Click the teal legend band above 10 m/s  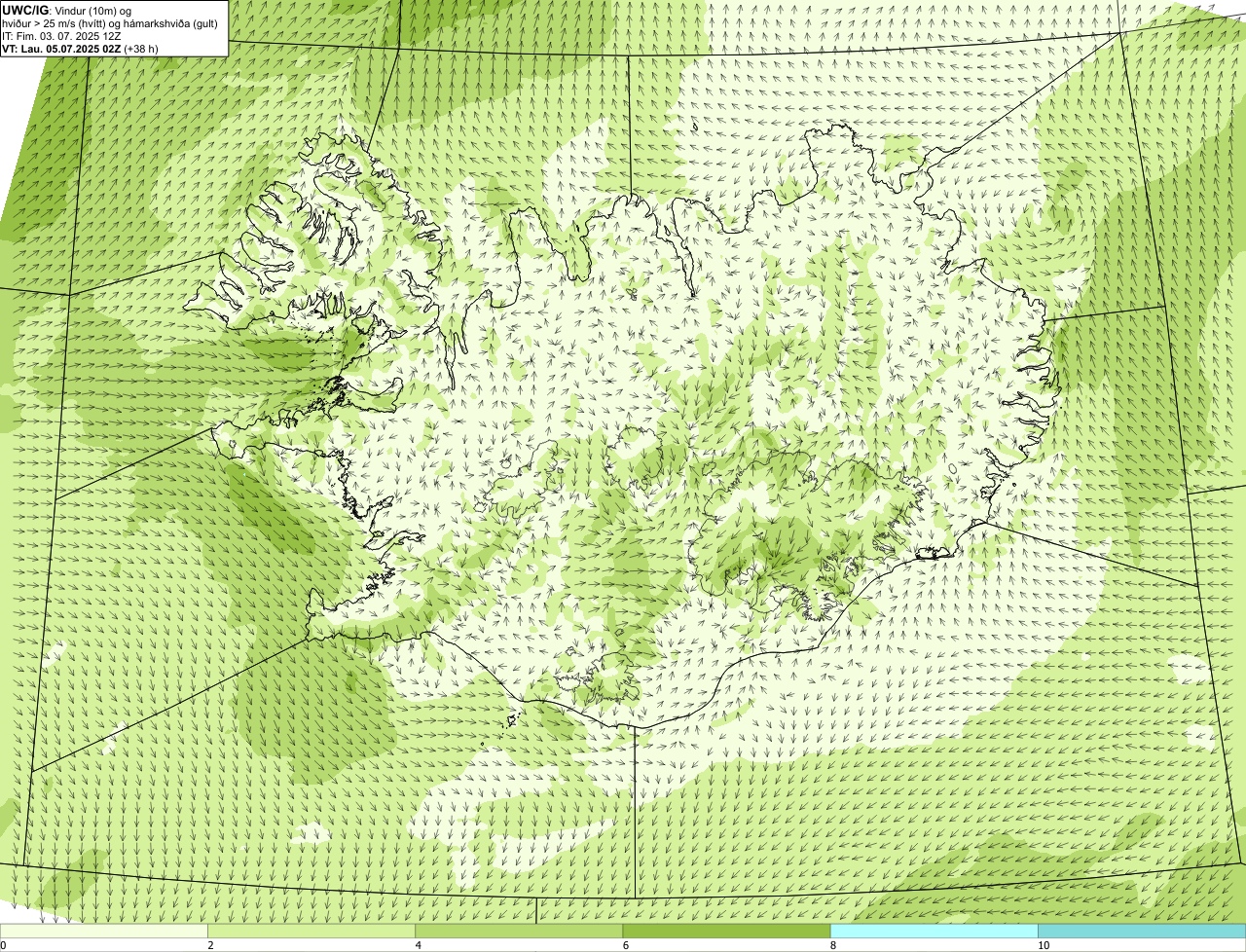[x=1142, y=932]
